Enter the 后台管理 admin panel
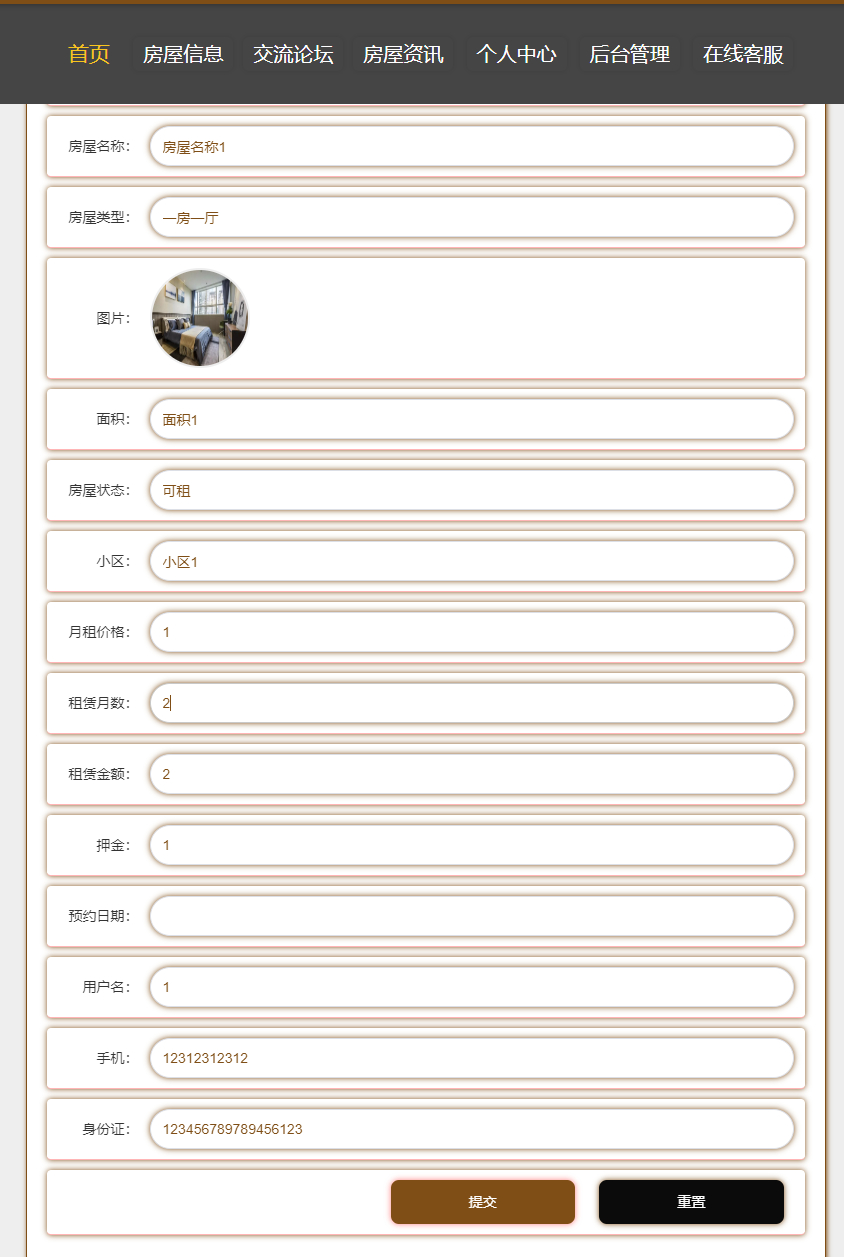Viewport: 844px width, 1257px height. tap(629, 55)
